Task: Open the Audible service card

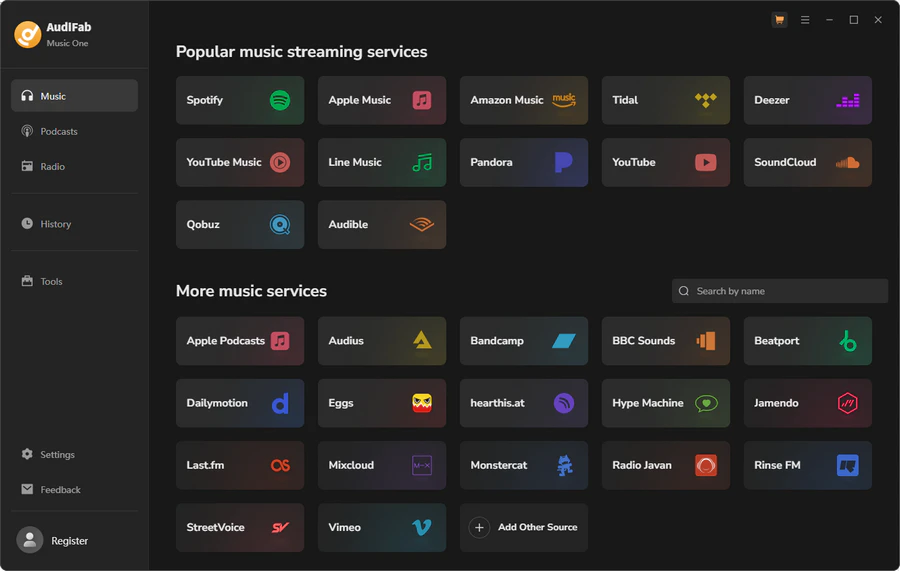Action: [x=382, y=224]
